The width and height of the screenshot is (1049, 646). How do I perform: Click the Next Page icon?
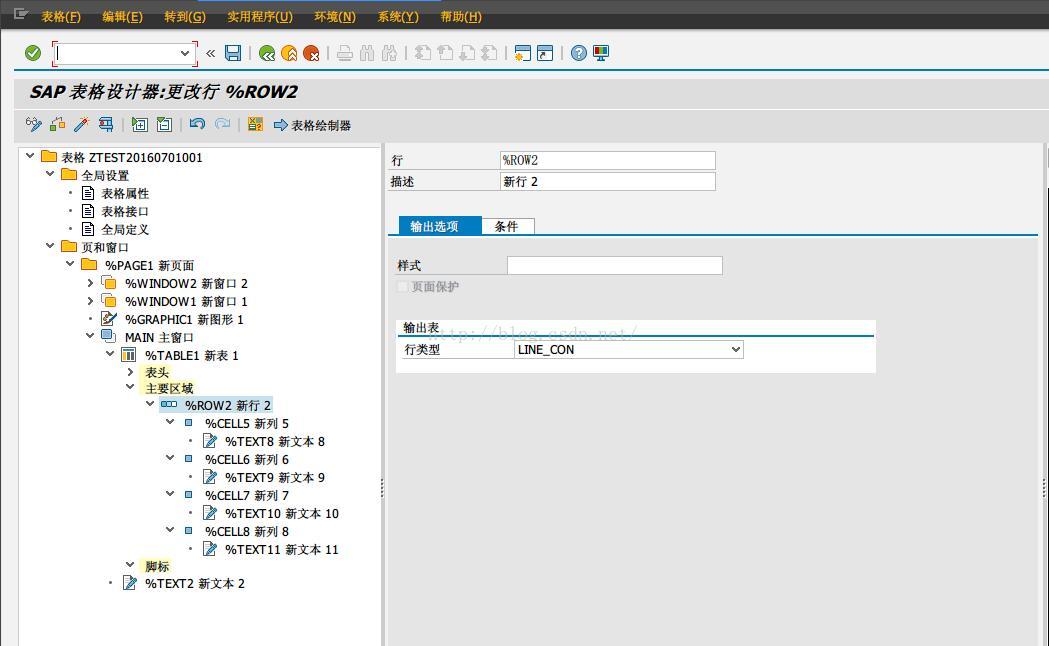[468, 53]
